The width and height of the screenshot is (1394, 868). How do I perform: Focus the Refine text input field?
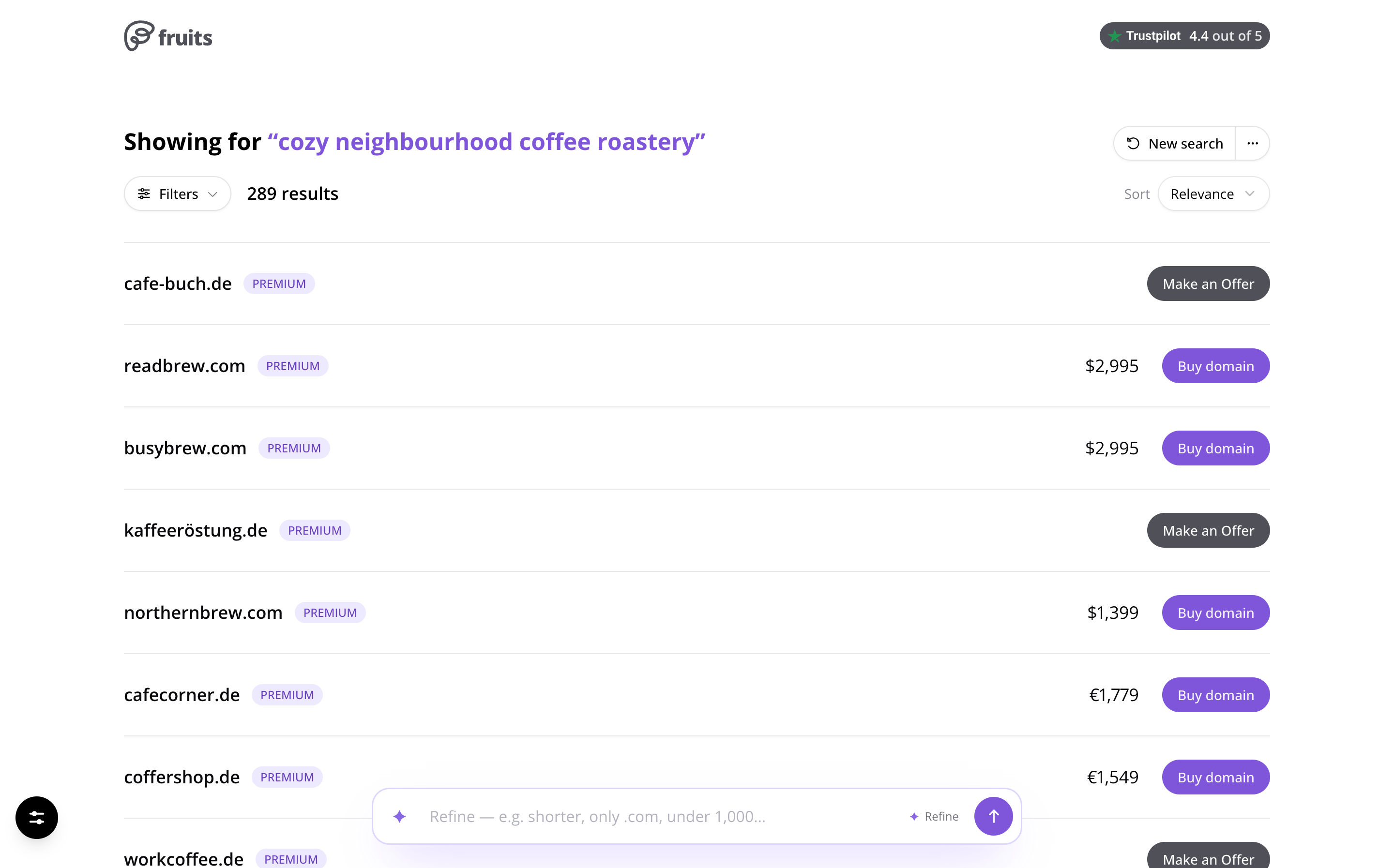click(660, 816)
